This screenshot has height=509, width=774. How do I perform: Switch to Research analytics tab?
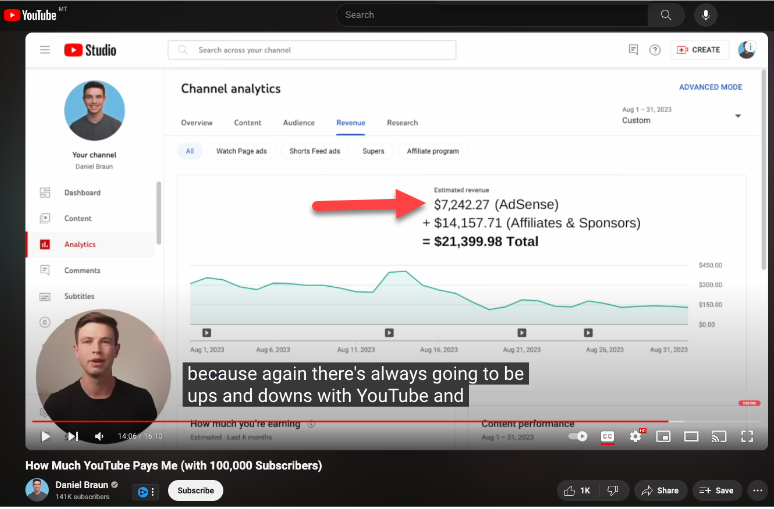point(402,122)
